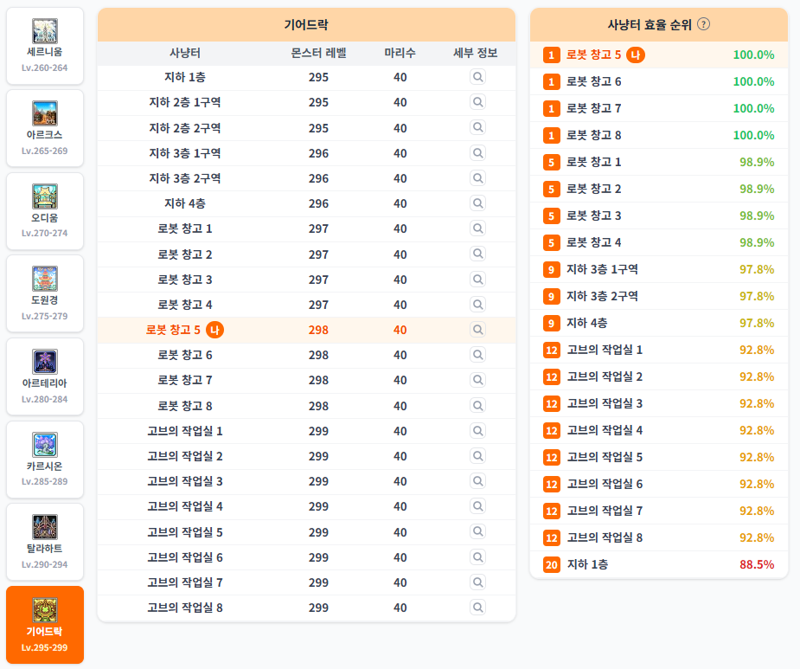Image resolution: width=800 pixels, height=669 pixels.
Task: Click 고브의 작업실 8 in efficiency ranking
Action: (659, 537)
